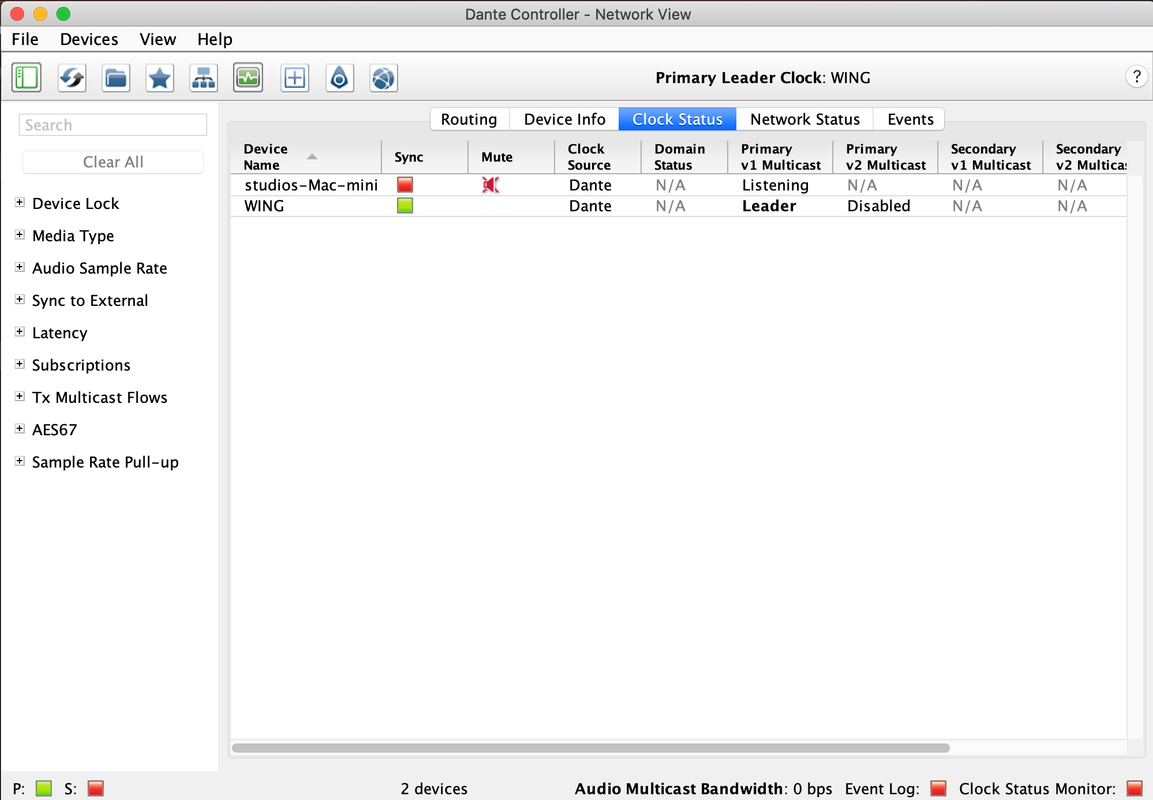Expand the Audio Sample Rate filter
The image size is (1153, 800).
click(x=20, y=267)
